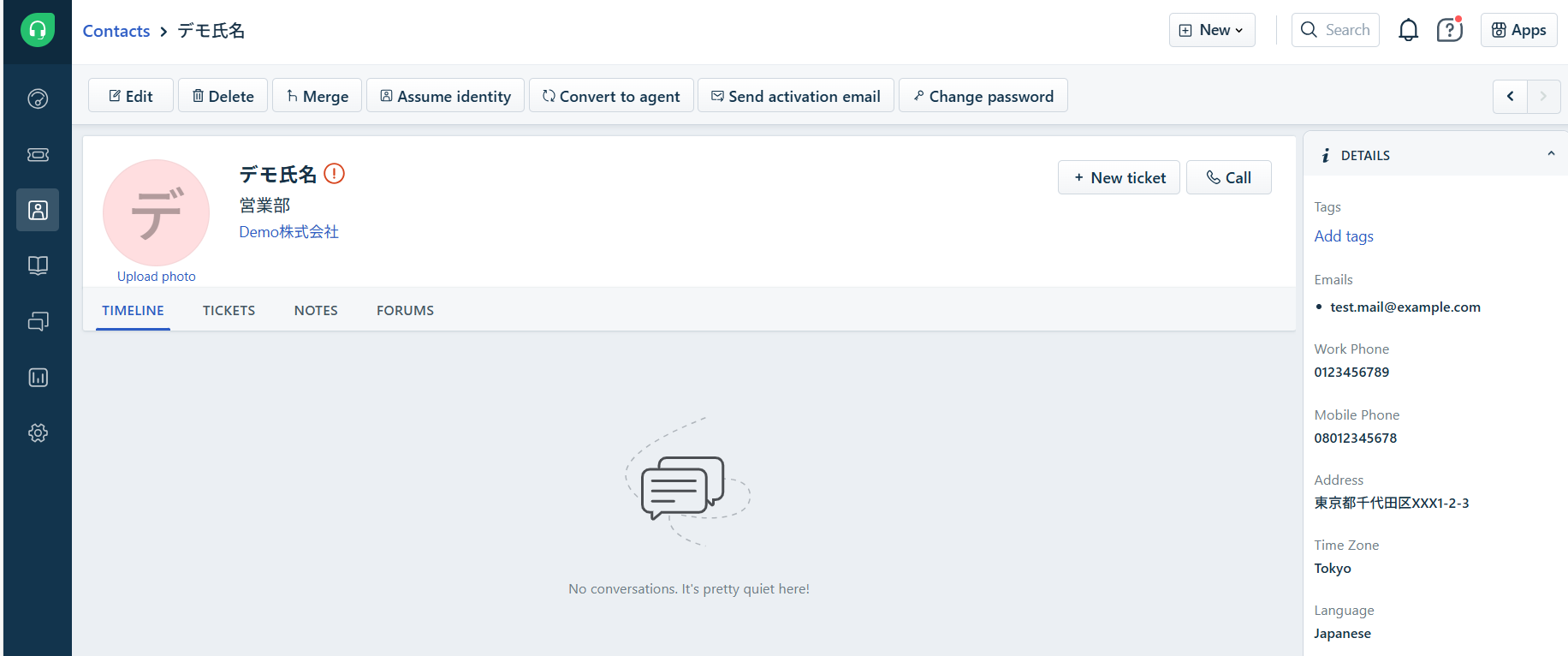Open the dashboard icon in sidebar
This screenshot has height=656, width=1568.
38,98
